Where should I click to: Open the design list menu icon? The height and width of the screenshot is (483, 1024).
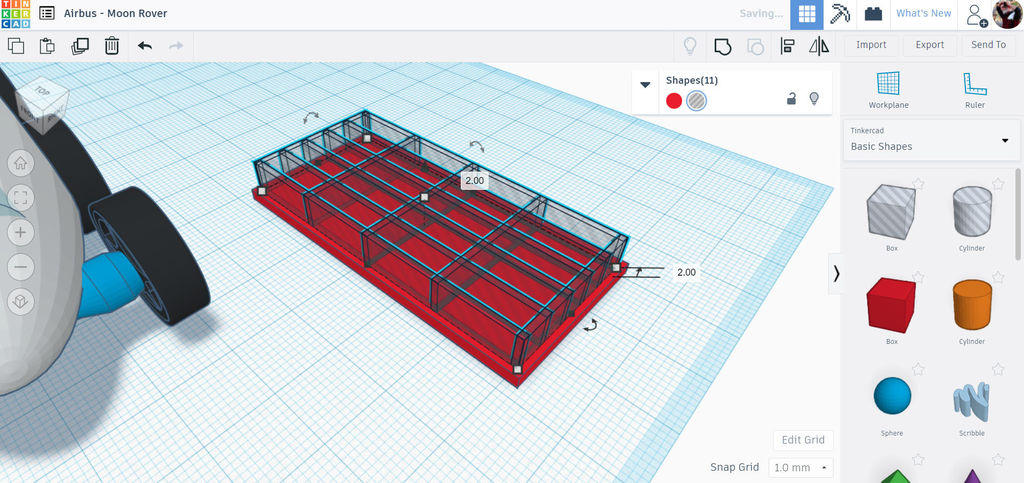(47, 13)
